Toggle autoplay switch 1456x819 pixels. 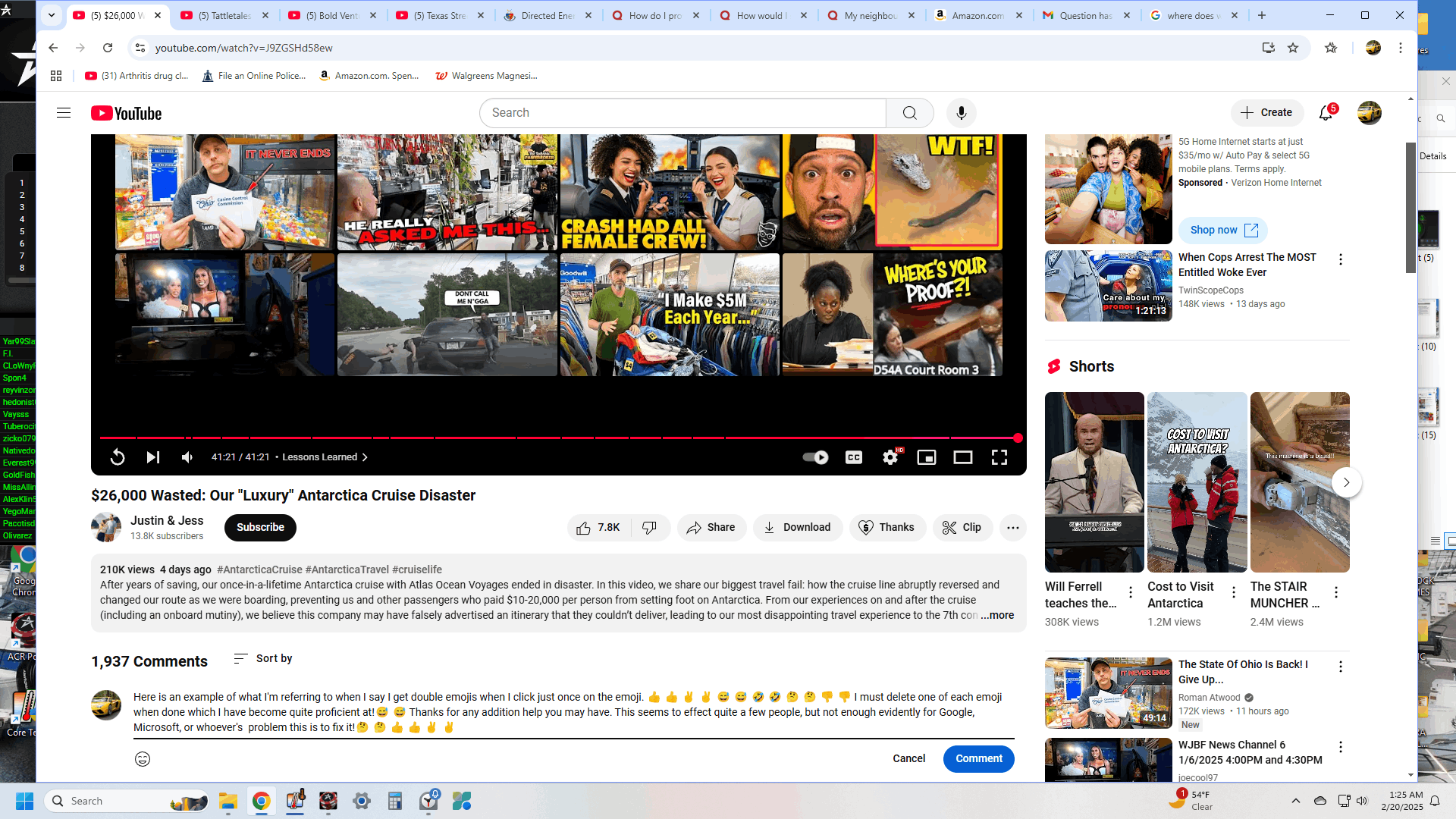pos(815,457)
